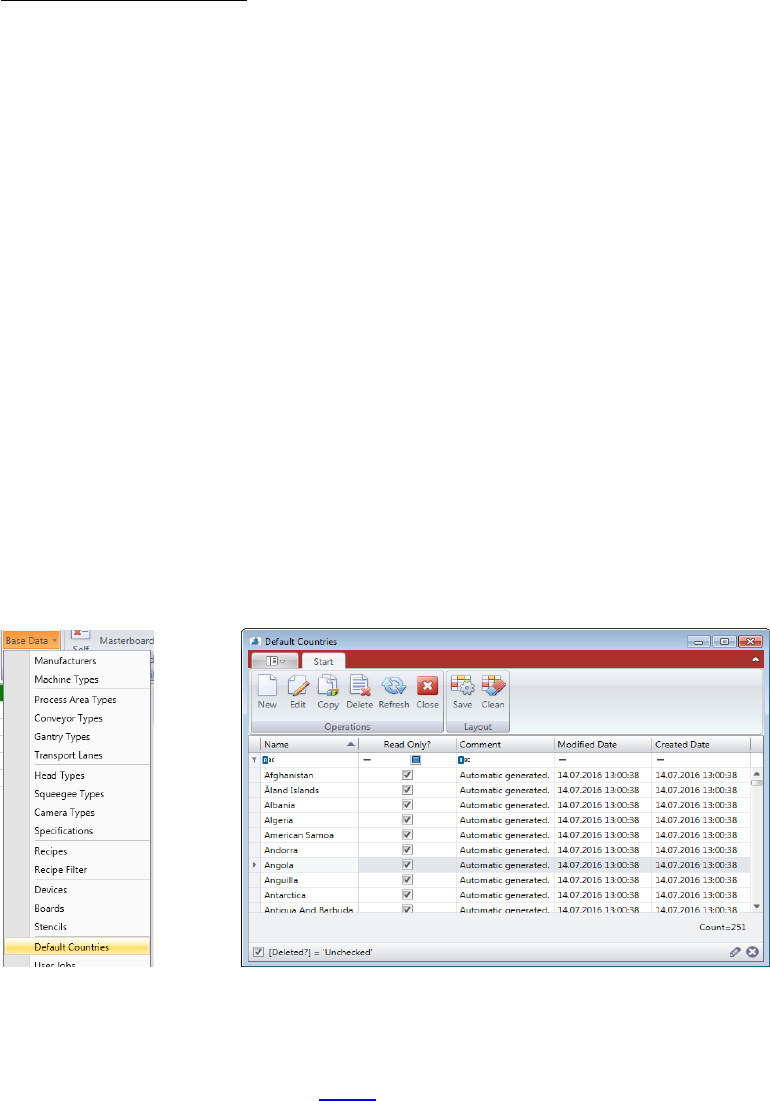Viewport: 770px width, 1101px height.
Task: Toggle Read Only checkbox for Antarctica
Action: [407, 895]
